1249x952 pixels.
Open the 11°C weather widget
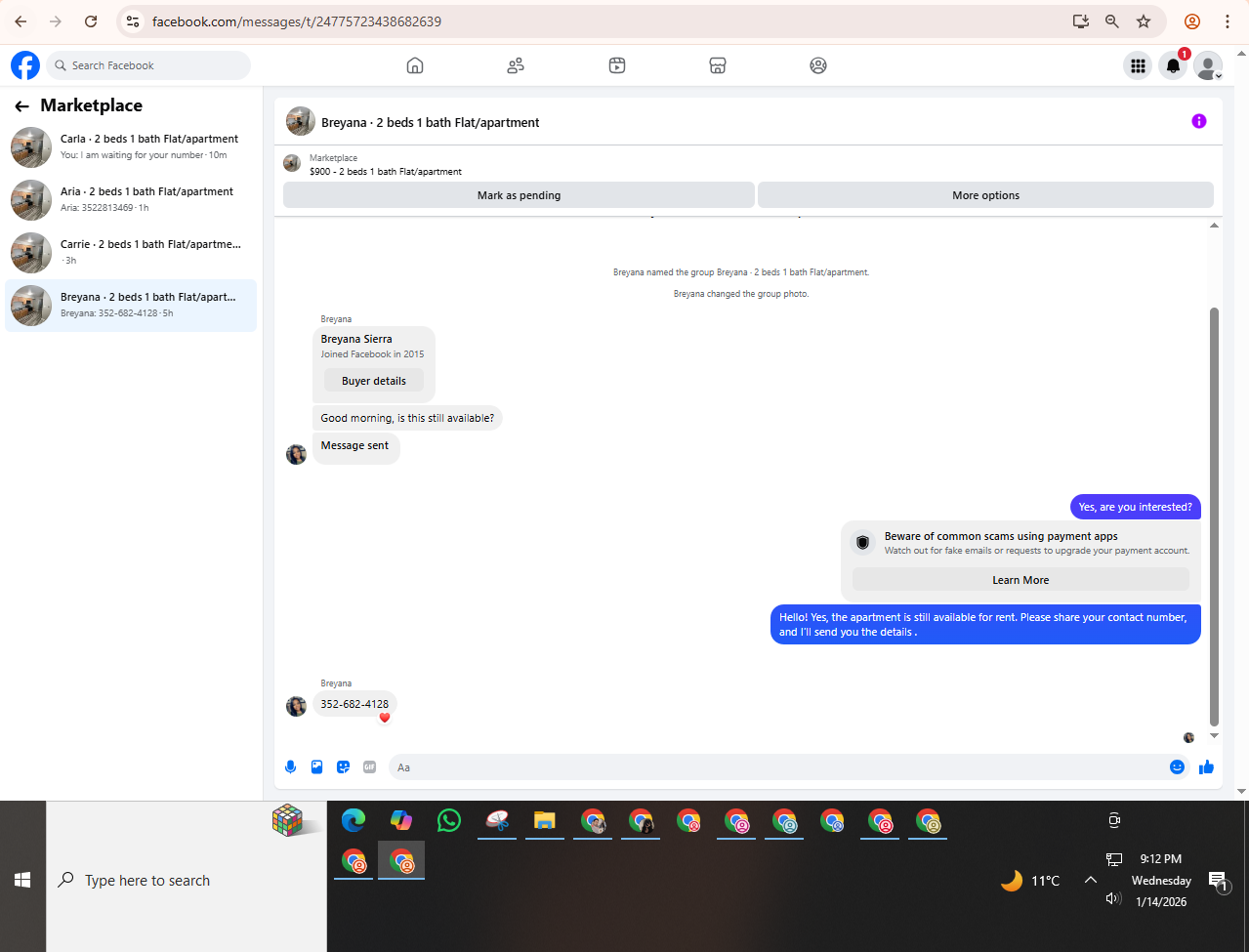click(1030, 881)
